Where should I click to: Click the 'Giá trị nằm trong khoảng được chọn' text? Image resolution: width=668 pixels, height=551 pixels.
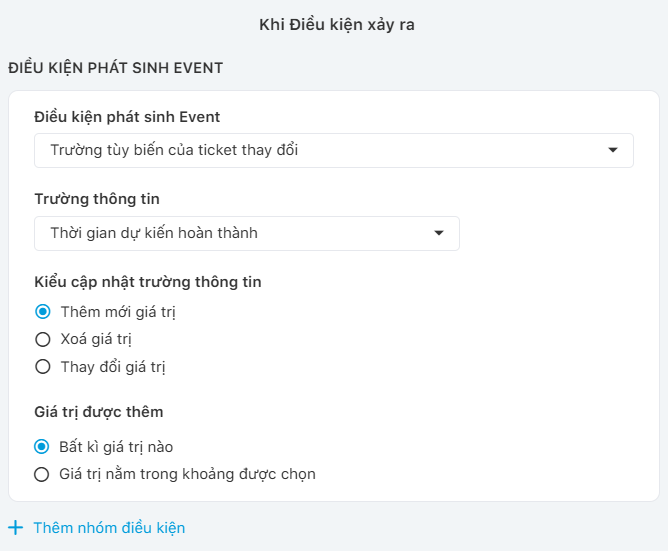click(187, 474)
